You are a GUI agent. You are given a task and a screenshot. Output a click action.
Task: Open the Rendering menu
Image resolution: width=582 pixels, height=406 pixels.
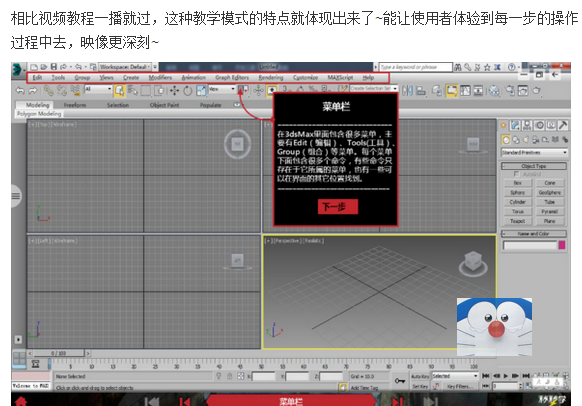pyautogui.click(x=271, y=78)
